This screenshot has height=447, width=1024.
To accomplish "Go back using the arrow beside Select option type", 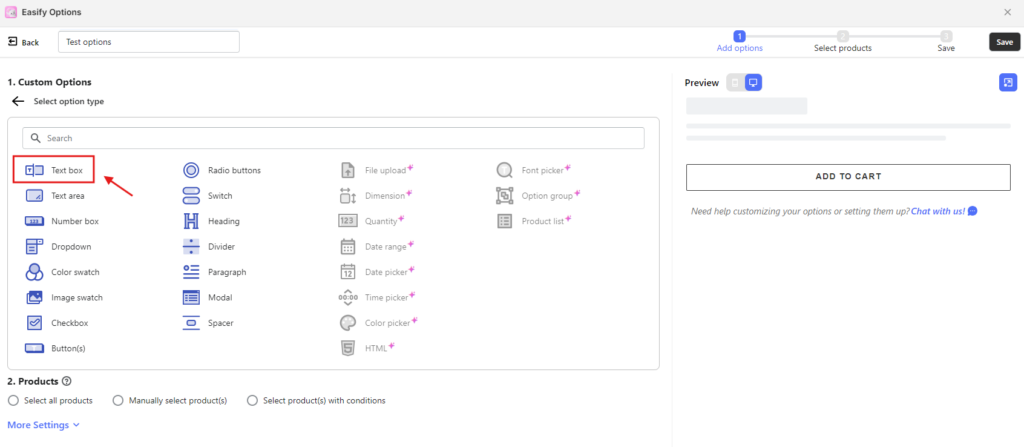I will (x=18, y=101).
